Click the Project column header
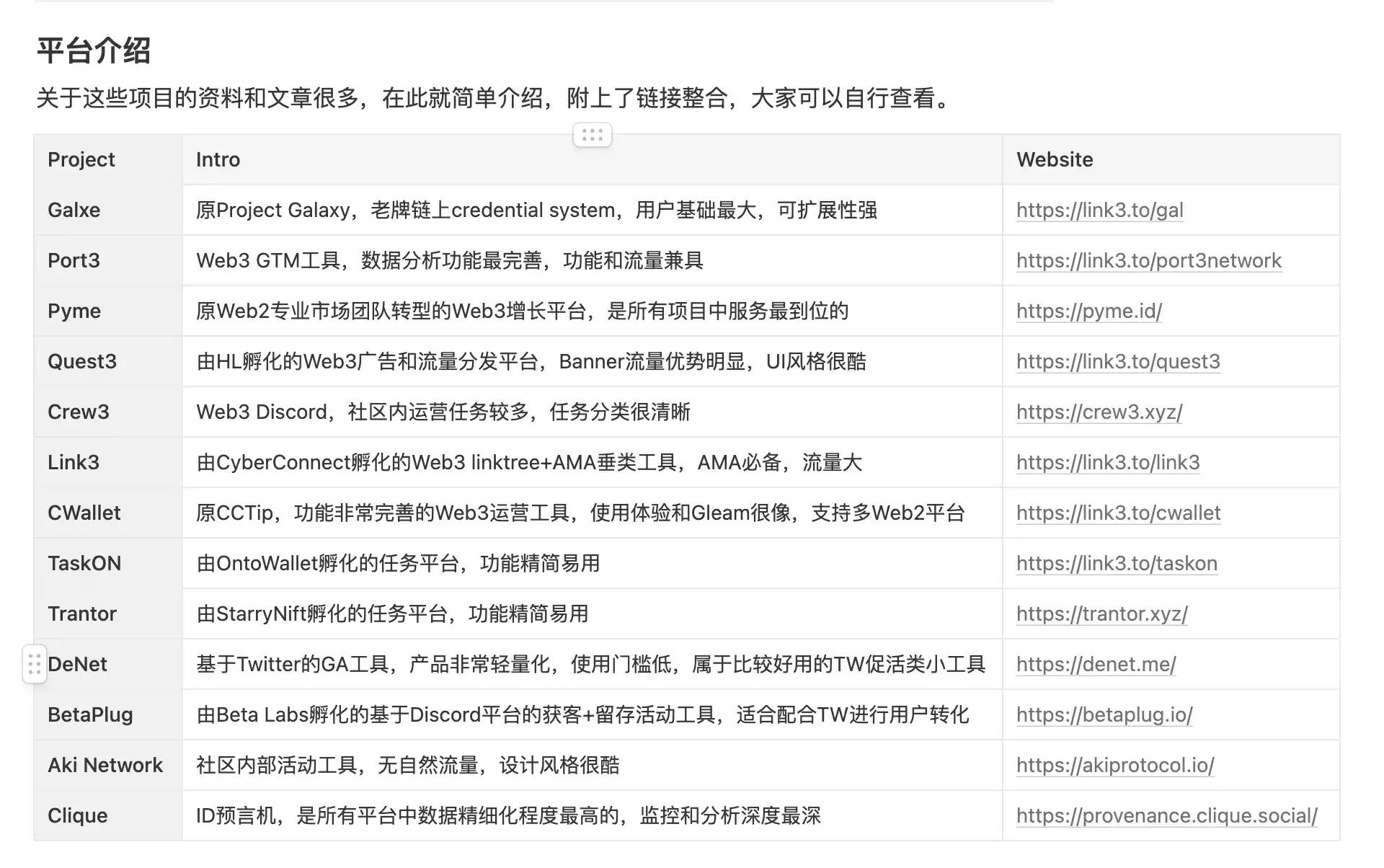 pos(81,159)
